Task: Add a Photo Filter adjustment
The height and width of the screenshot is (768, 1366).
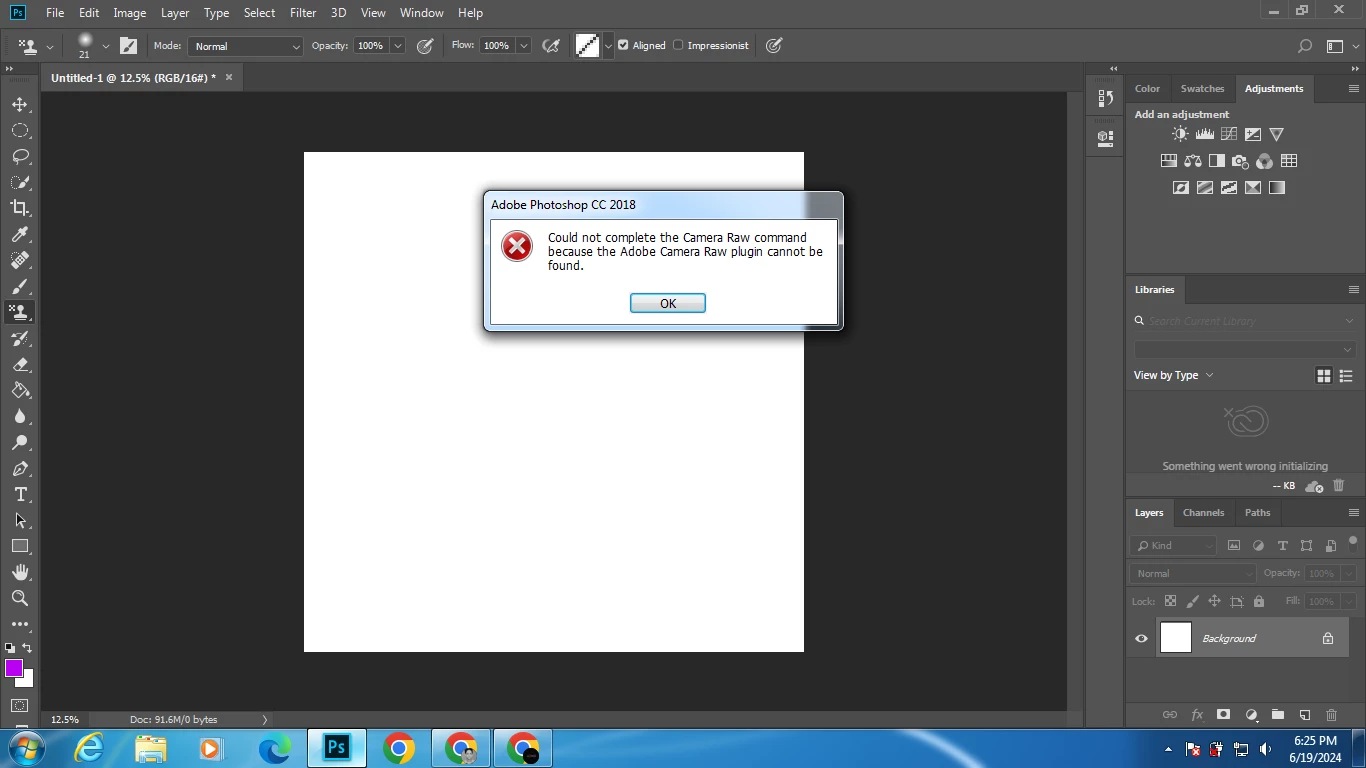Action: click(x=1241, y=161)
